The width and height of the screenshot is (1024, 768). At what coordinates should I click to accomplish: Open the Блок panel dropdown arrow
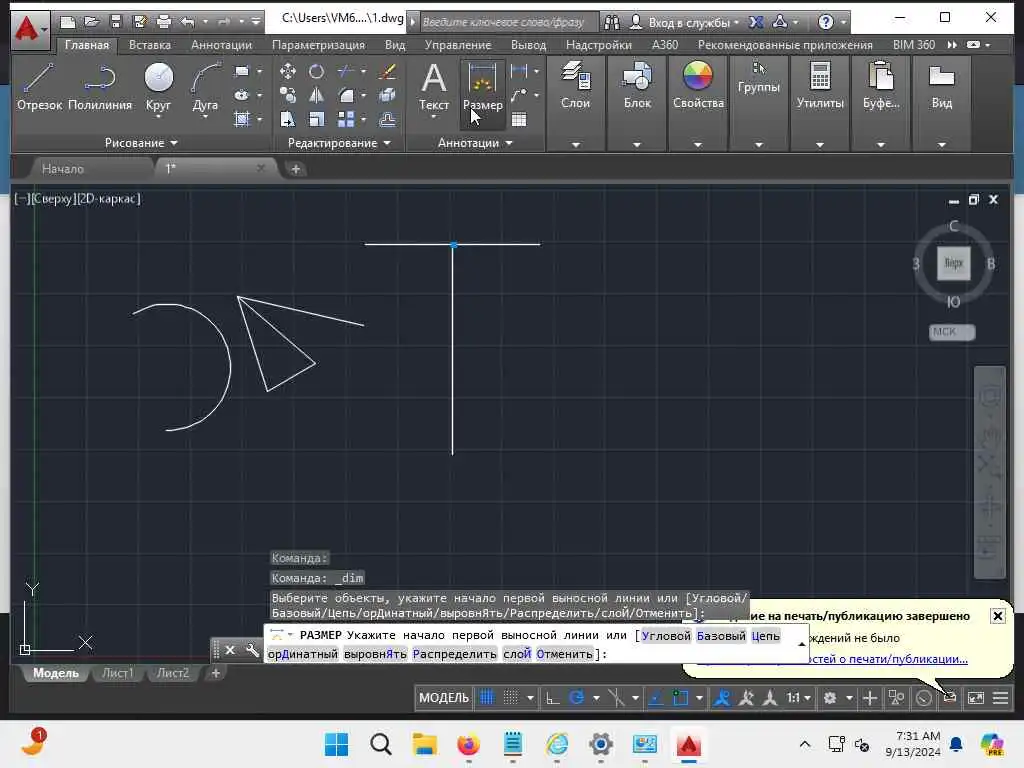pos(637,144)
